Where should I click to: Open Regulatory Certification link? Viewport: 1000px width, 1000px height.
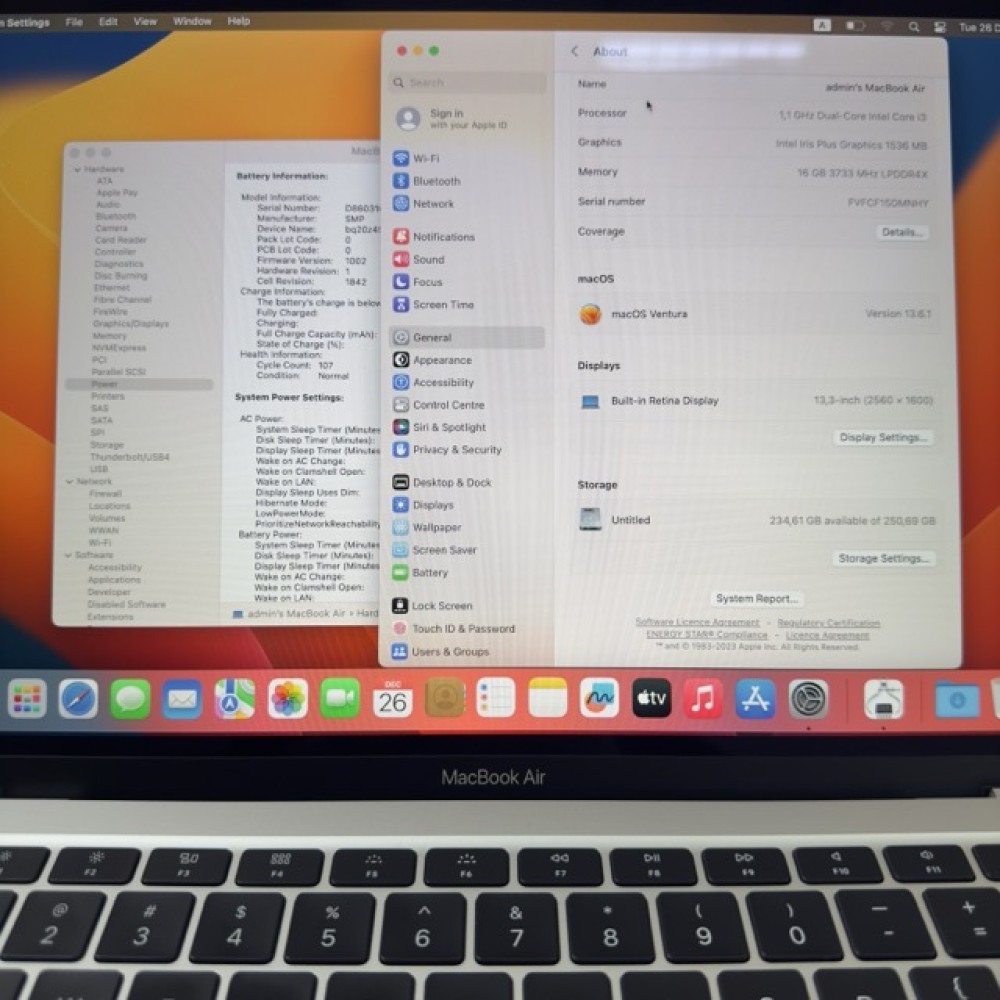828,622
